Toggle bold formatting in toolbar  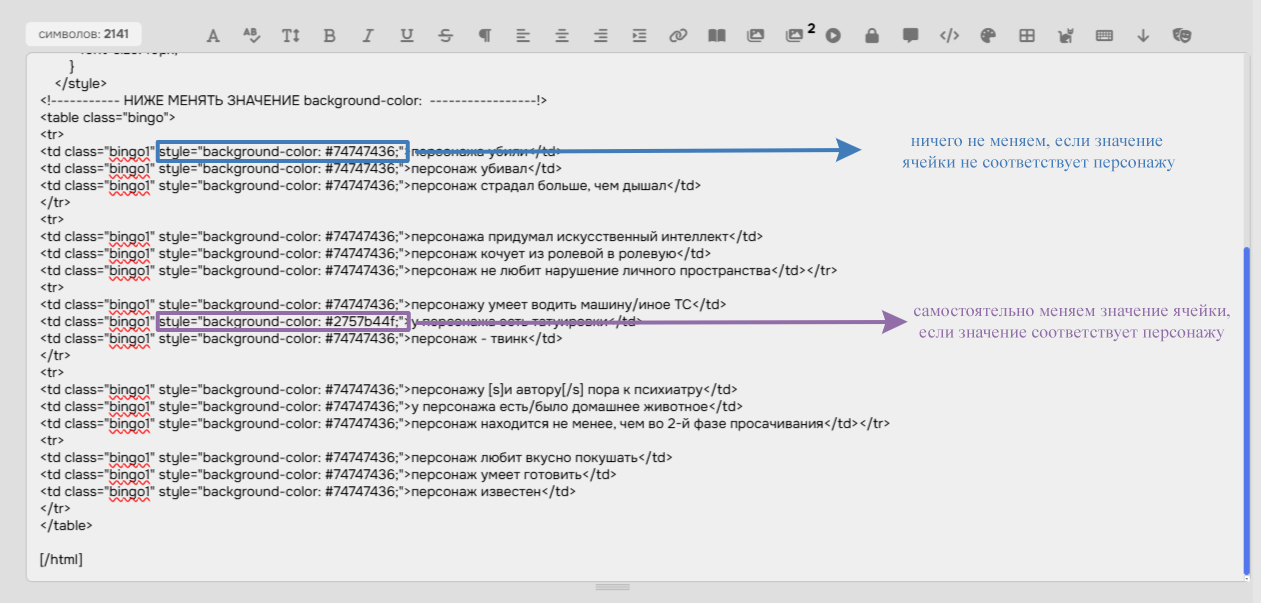click(329, 36)
